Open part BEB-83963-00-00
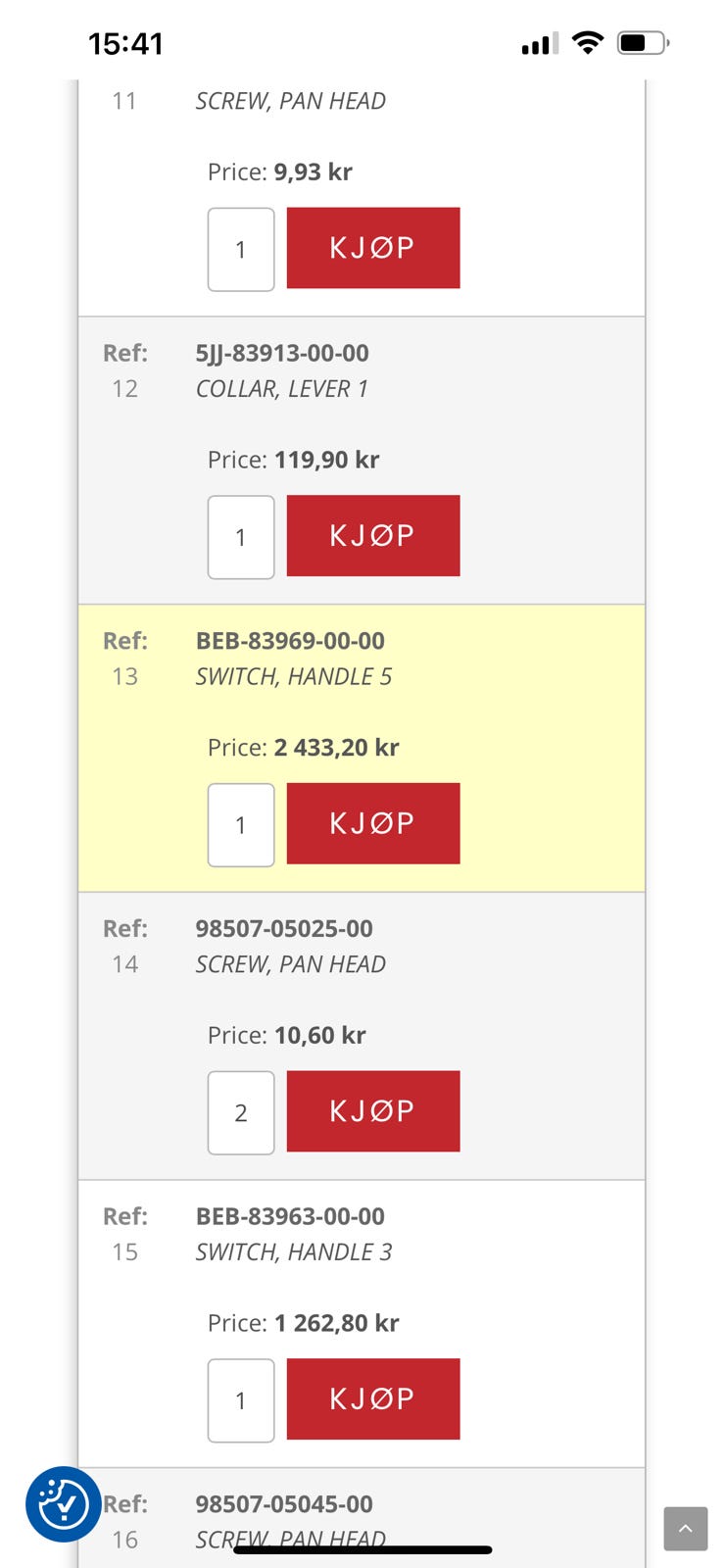This screenshot has width=725, height=1568. tap(290, 1216)
